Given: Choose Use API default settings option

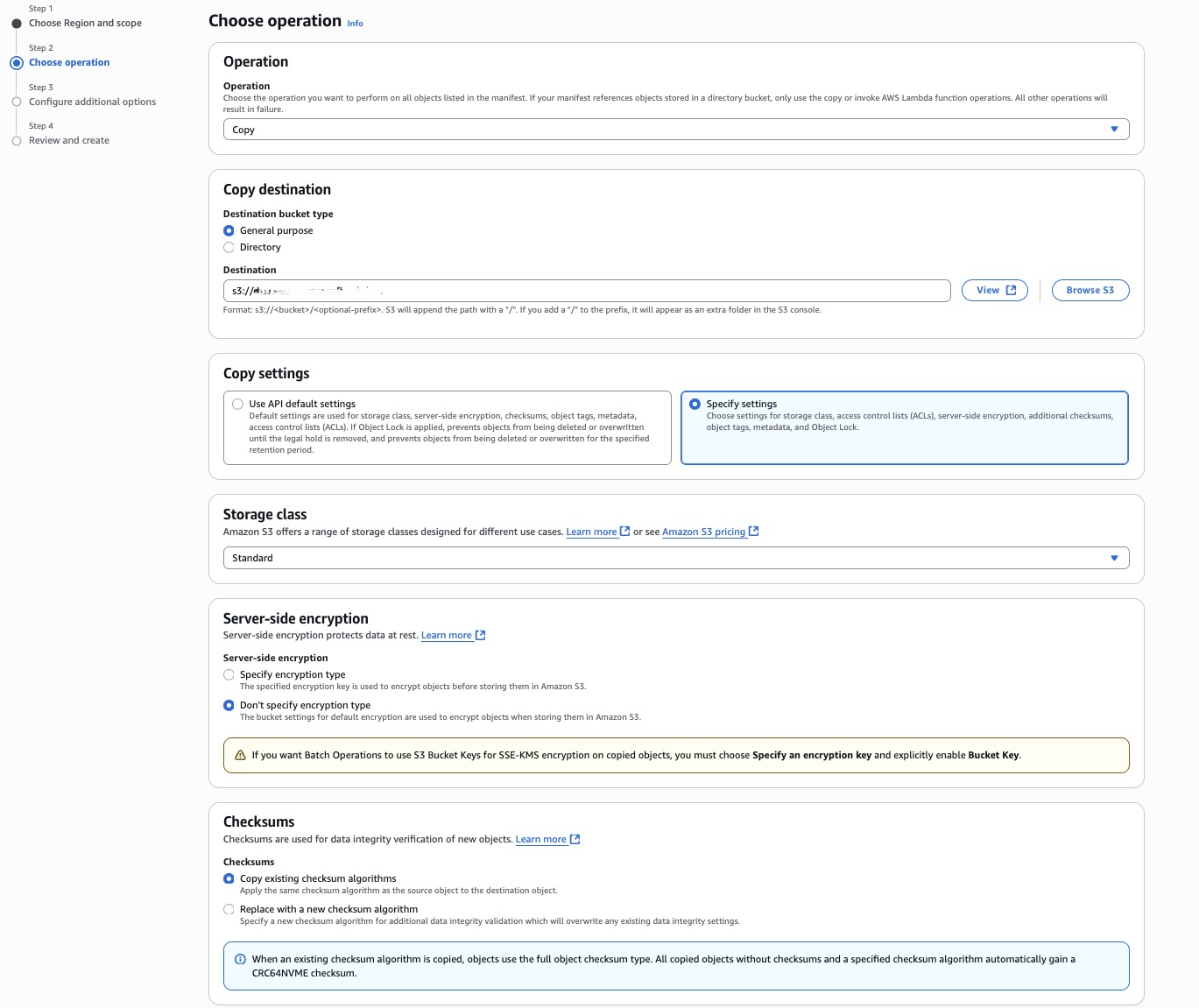Looking at the screenshot, I should [x=238, y=405].
